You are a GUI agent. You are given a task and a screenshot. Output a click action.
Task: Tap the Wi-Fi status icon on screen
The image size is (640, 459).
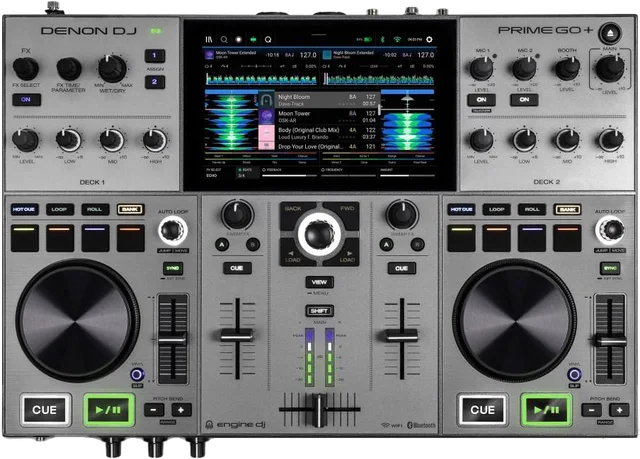397,40
